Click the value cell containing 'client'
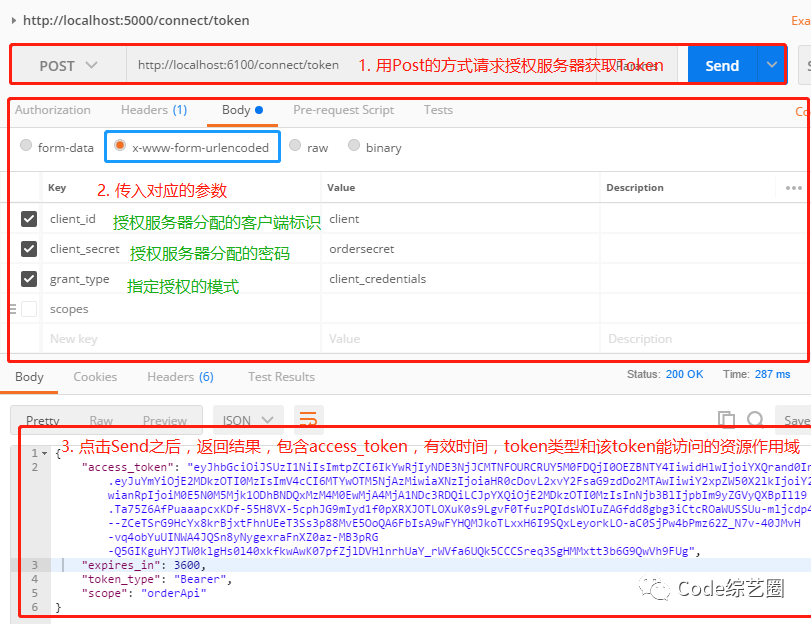This screenshot has height=624, width=811. pos(460,219)
